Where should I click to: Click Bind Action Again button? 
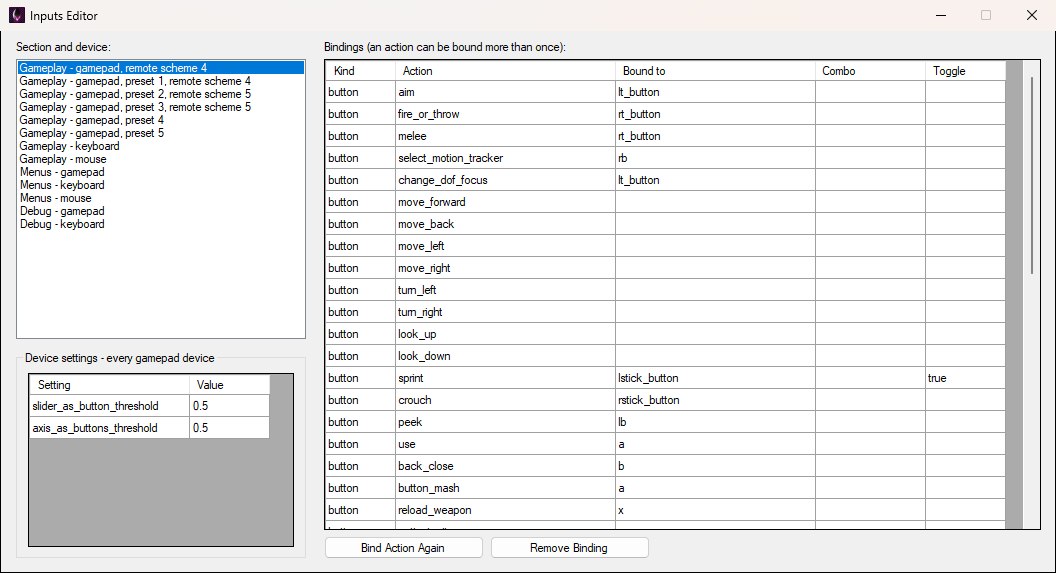pyautogui.click(x=403, y=547)
